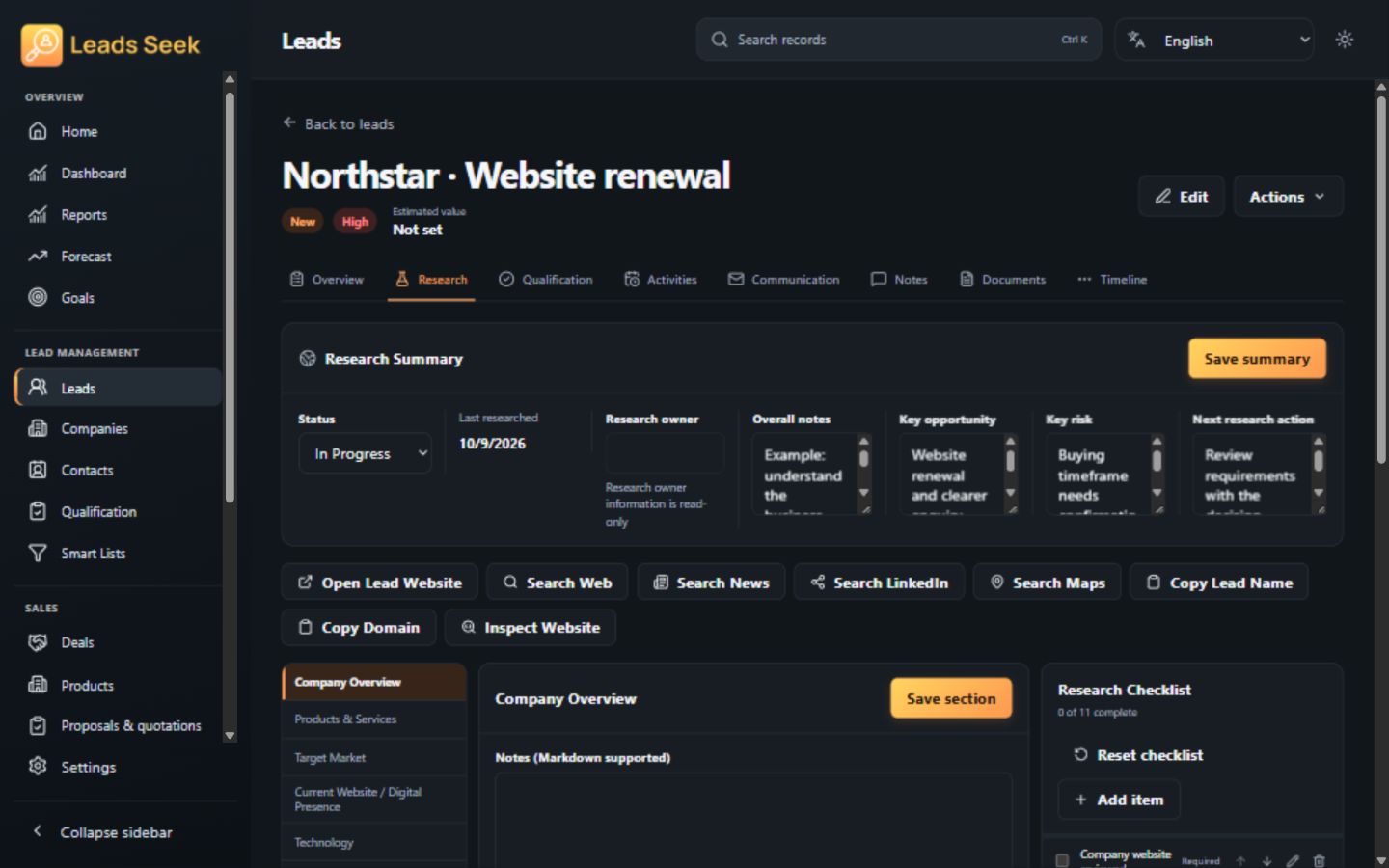The image size is (1389, 868).
Task: Click the Save summary button
Action: click(x=1257, y=359)
